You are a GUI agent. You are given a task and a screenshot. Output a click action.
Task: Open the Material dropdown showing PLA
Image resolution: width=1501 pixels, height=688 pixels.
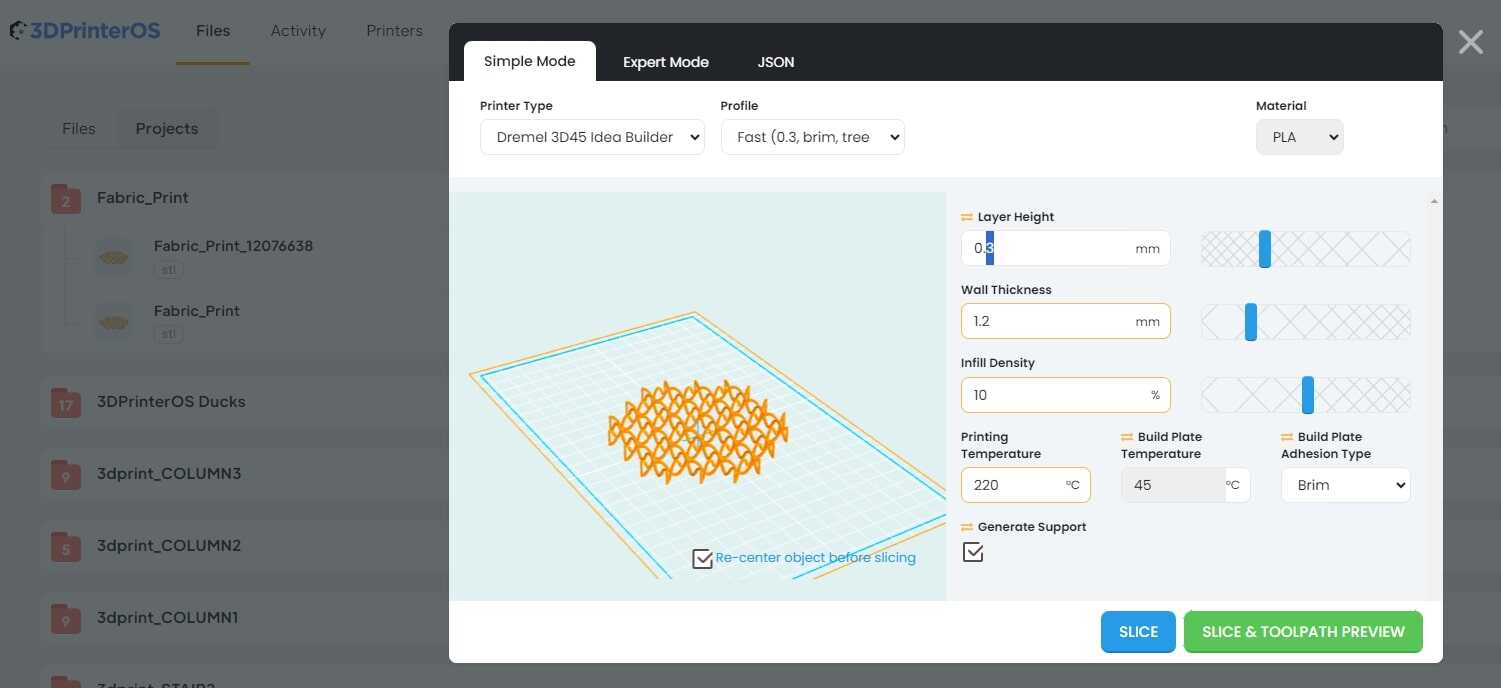pyautogui.click(x=1299, y=137)
